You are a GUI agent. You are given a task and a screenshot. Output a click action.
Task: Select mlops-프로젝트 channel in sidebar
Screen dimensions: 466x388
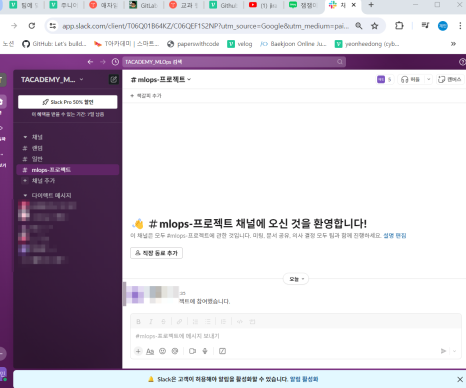(x=68, y=170)
